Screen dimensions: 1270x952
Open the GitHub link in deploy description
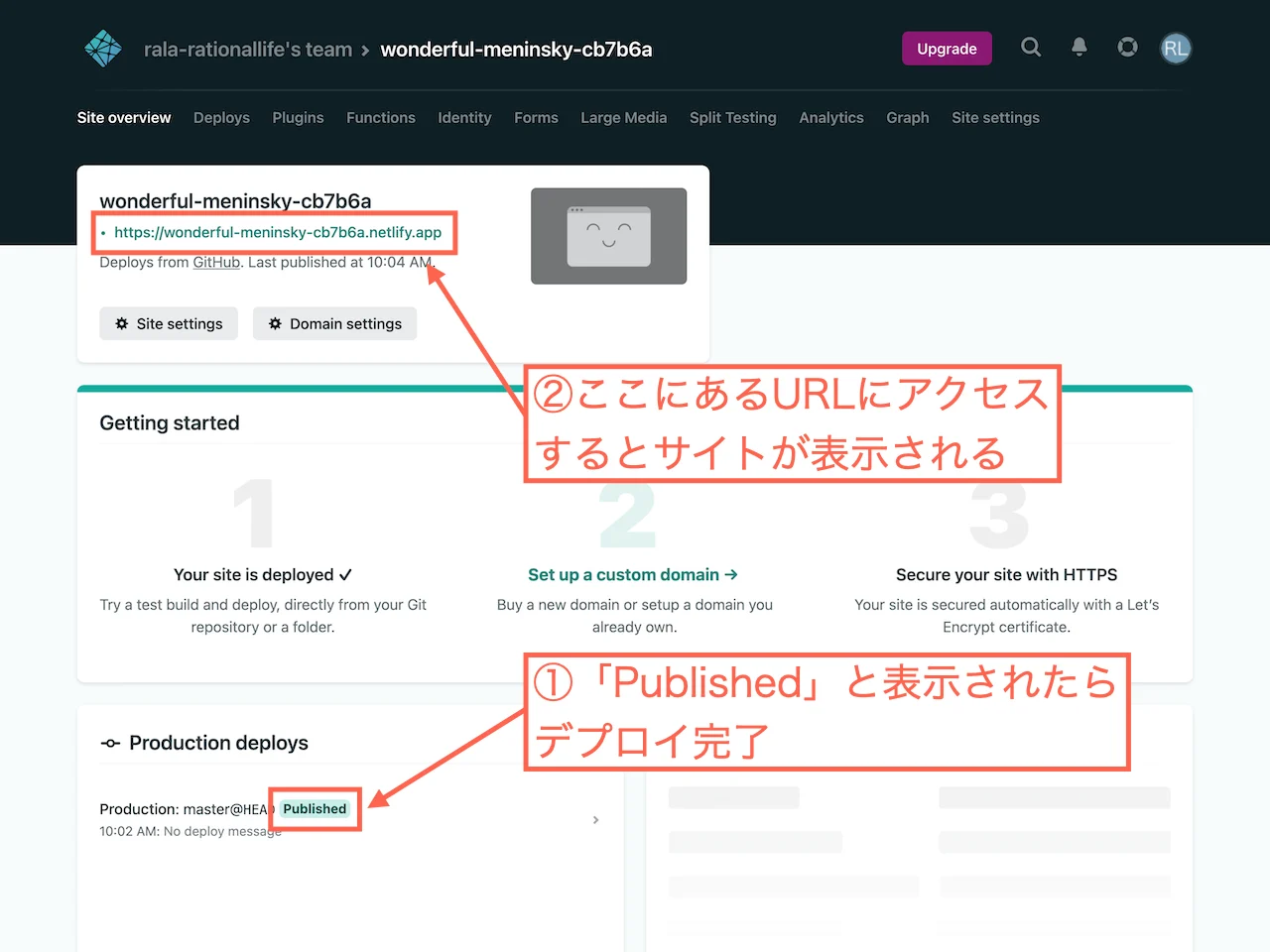[216, 262]
